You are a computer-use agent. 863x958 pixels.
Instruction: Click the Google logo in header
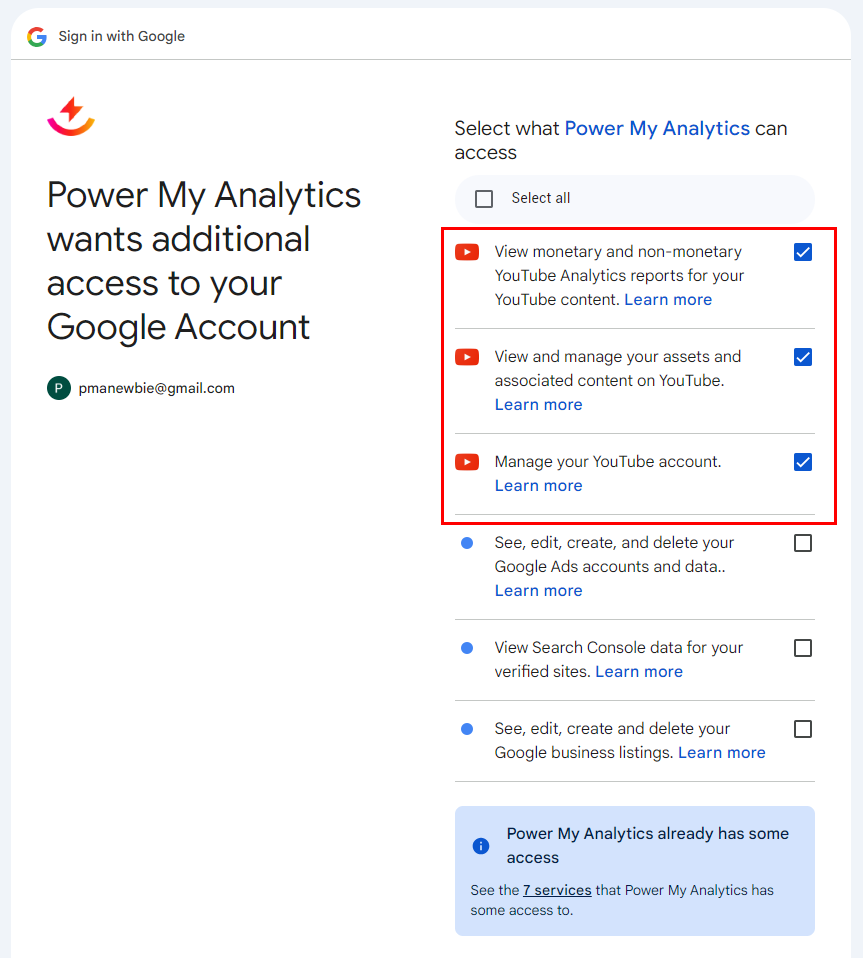[37, 36]
